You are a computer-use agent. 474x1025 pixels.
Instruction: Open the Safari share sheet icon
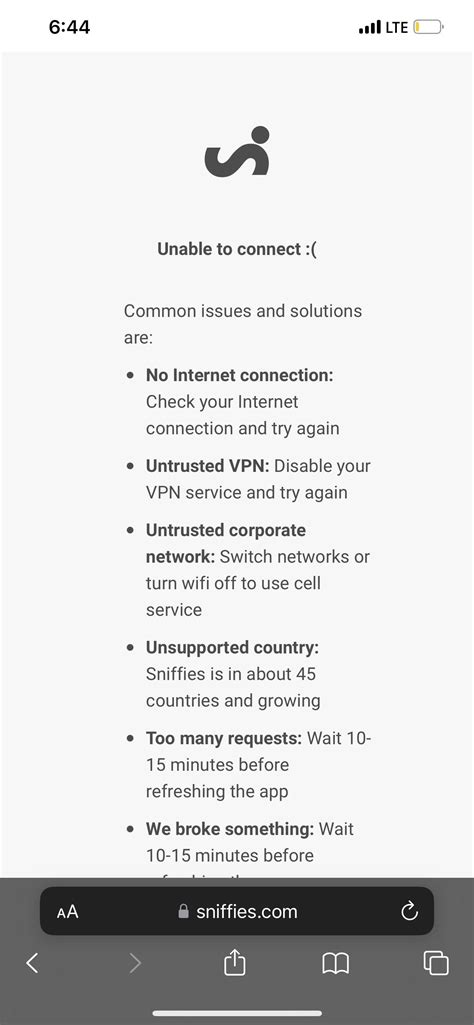click(x=235, y=962)
